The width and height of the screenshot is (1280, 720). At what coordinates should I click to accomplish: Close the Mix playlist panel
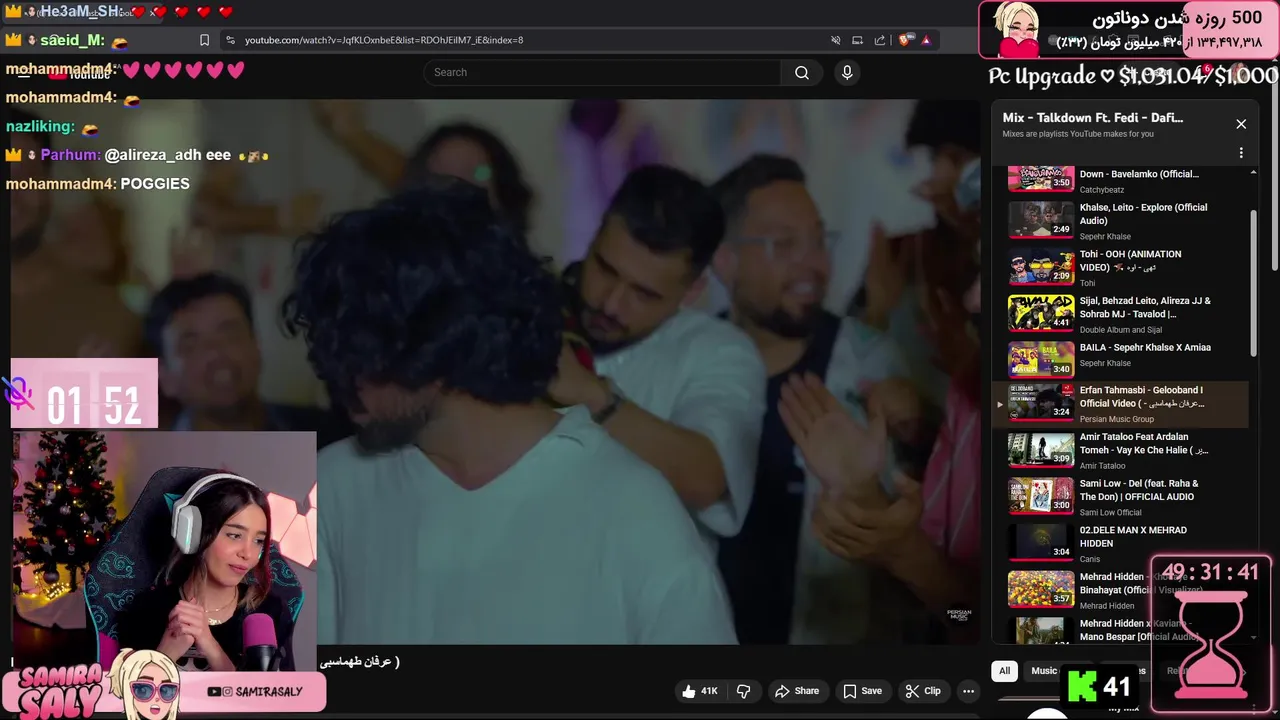(1241, 124)
